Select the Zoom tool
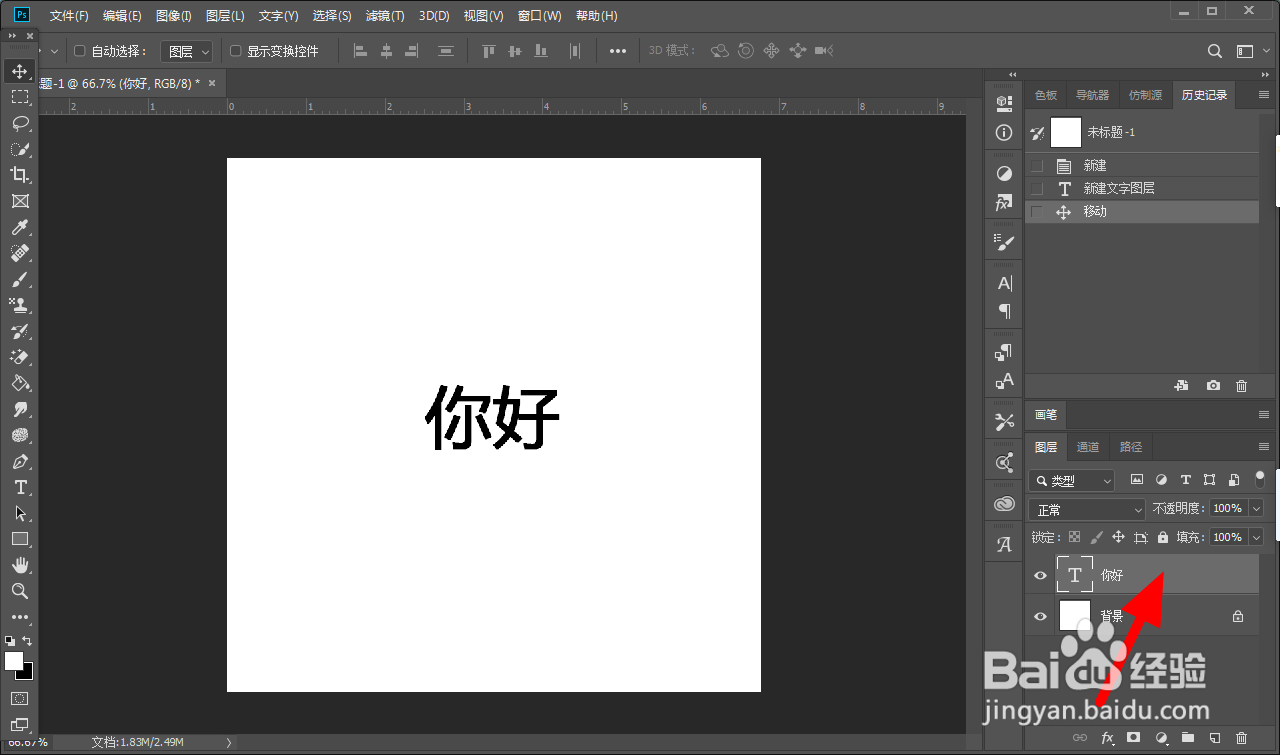The width and height of the screenshot is (1280, 755). click(19, 592)
